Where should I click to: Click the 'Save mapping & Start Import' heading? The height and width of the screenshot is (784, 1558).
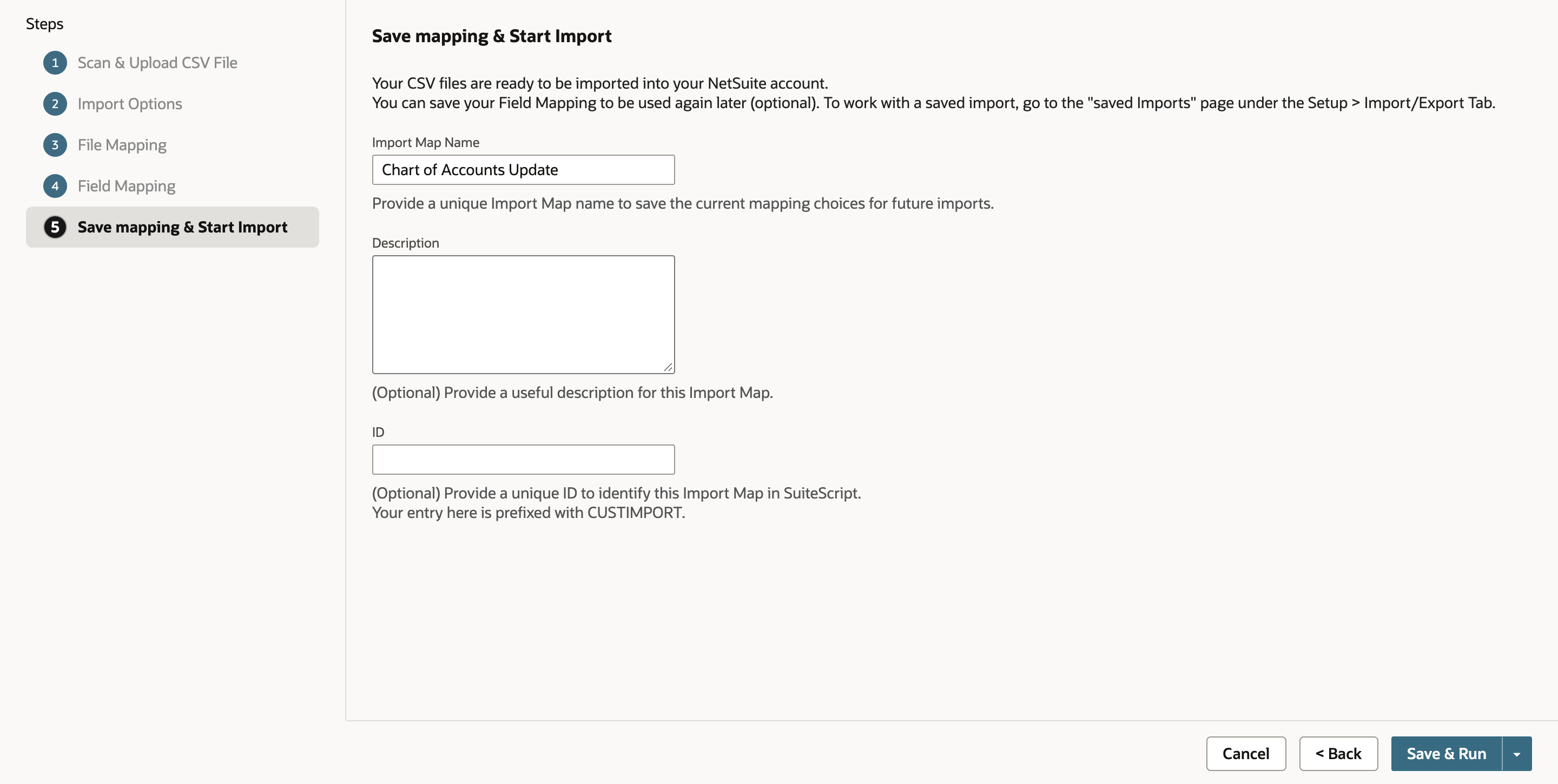tap(491, 36)
